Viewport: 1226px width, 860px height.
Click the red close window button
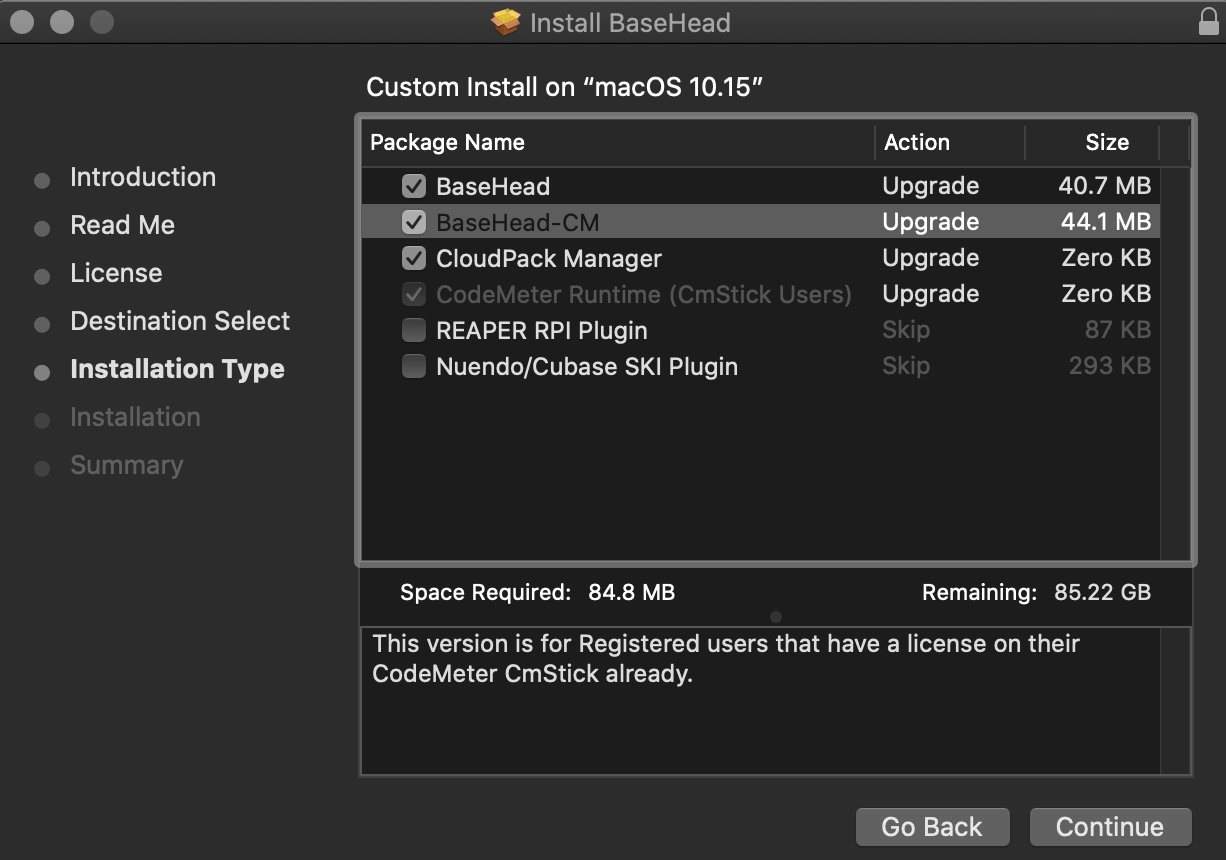point(22,21)
